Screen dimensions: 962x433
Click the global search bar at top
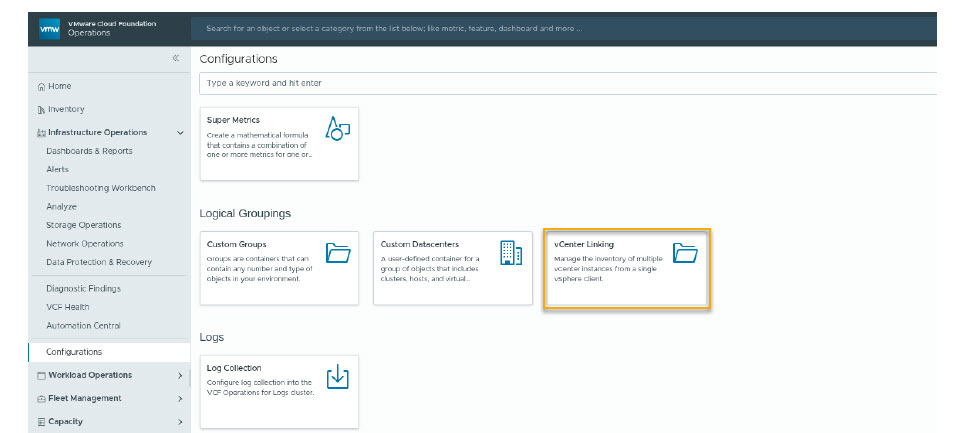[x=560, y=28]
